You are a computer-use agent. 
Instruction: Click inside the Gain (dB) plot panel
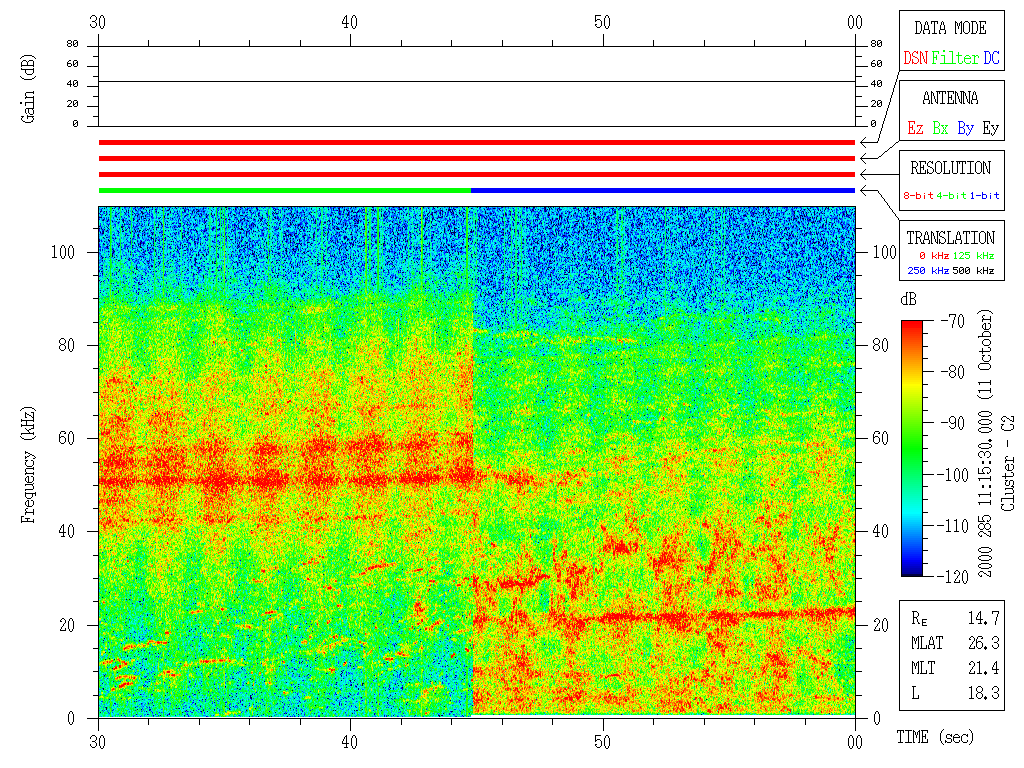tap(476, 85)
